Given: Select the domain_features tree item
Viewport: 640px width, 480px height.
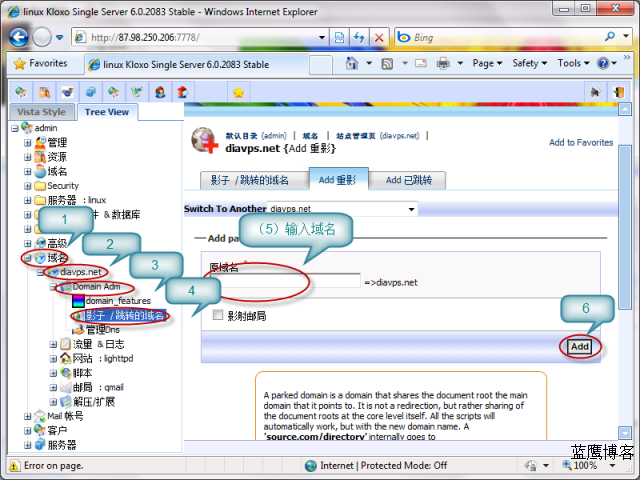Looking at the screenshot, I should point(118,301).
